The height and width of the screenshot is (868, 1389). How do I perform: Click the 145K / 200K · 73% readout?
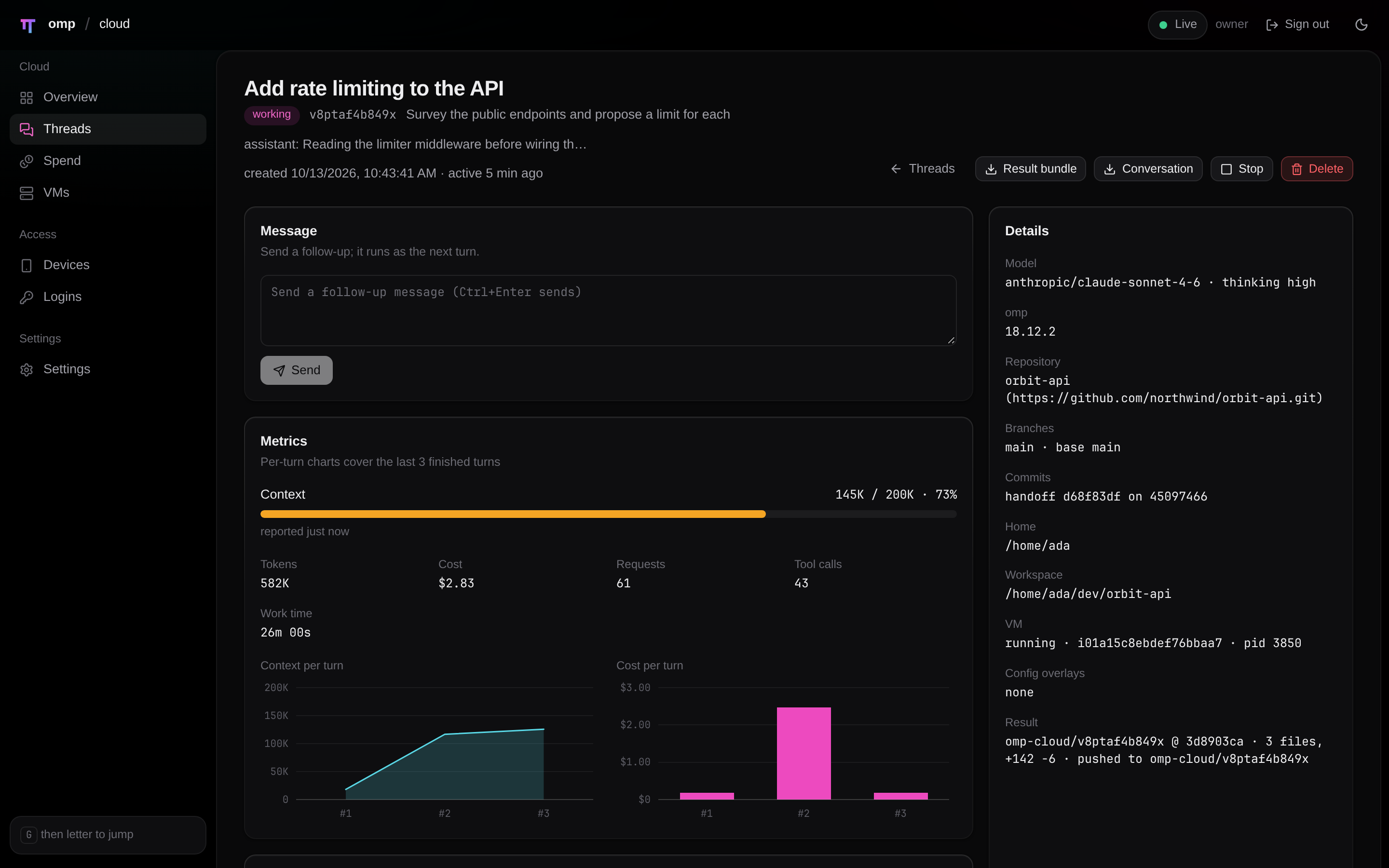(896, 495)
